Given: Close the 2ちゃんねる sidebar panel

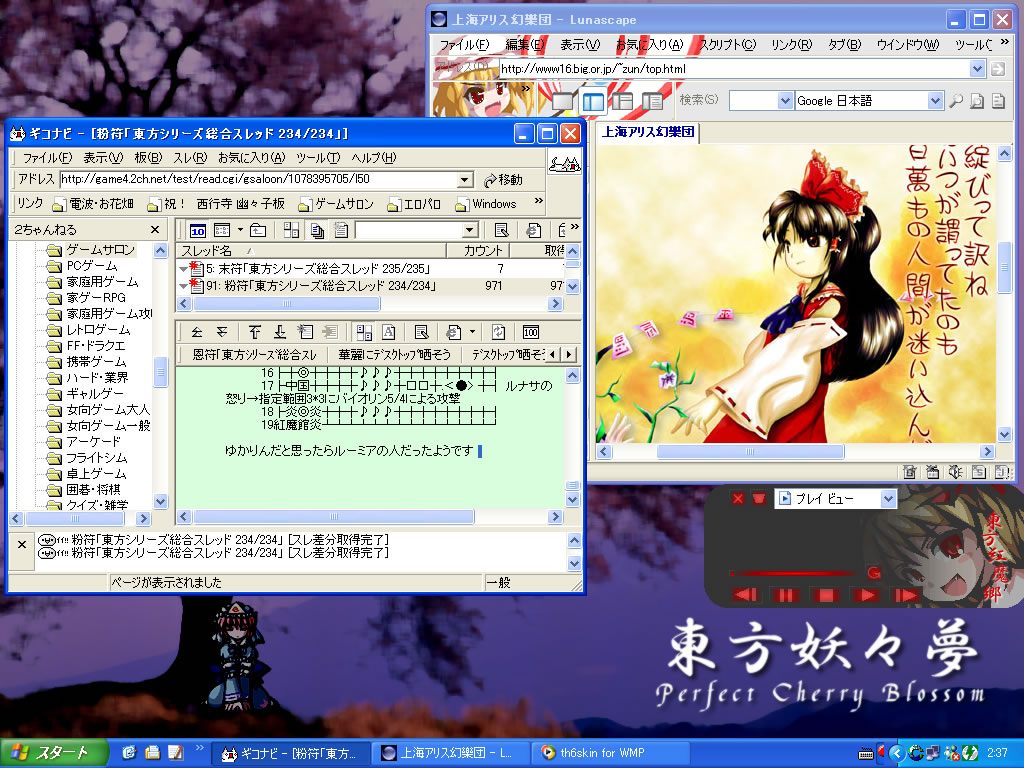Looking at the screenshot, I should [155, 229].
